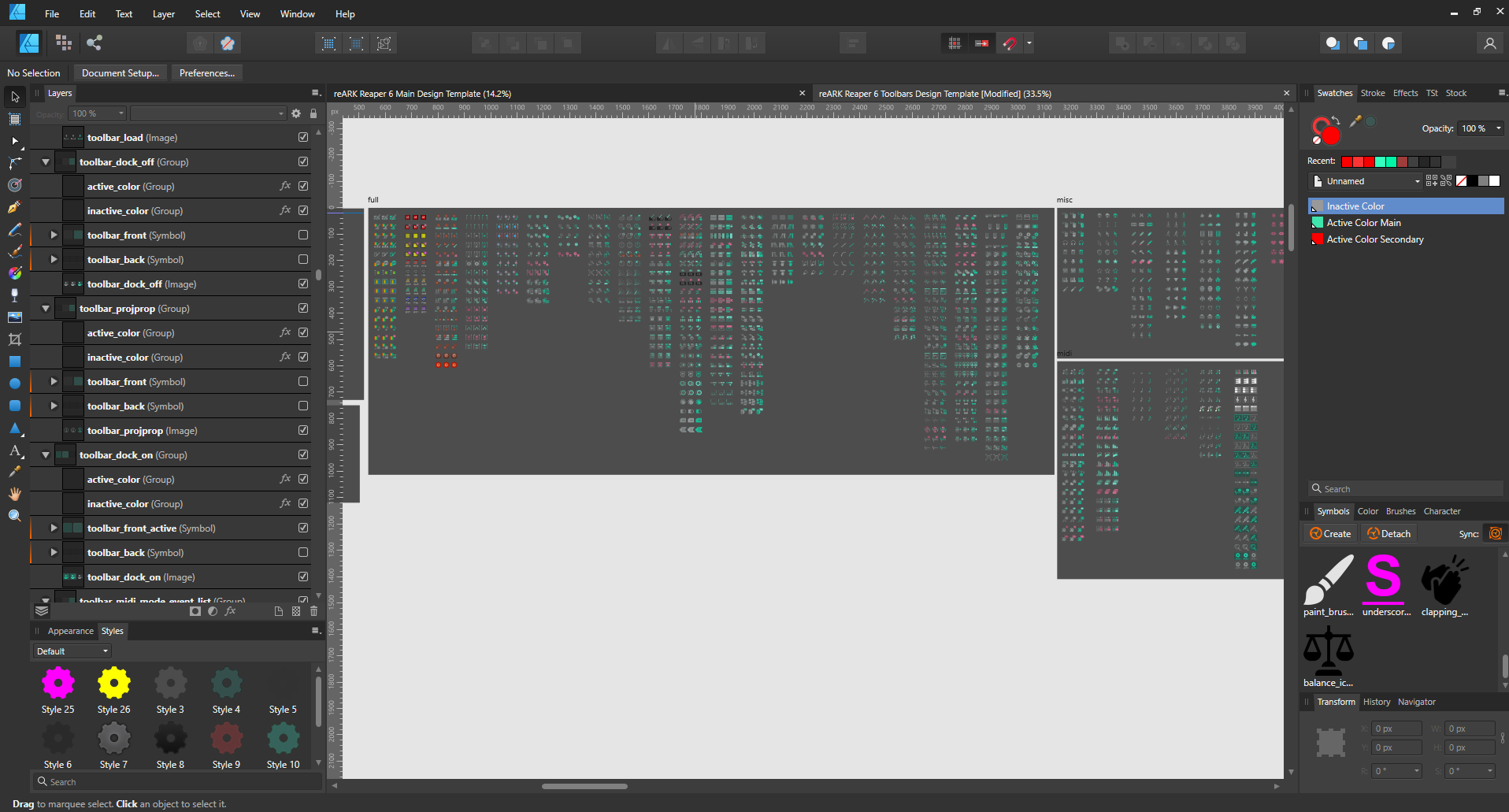The image size is (1509, 812).
Task: Select the Transparency wine glass tool
Action: click(14, 295)
